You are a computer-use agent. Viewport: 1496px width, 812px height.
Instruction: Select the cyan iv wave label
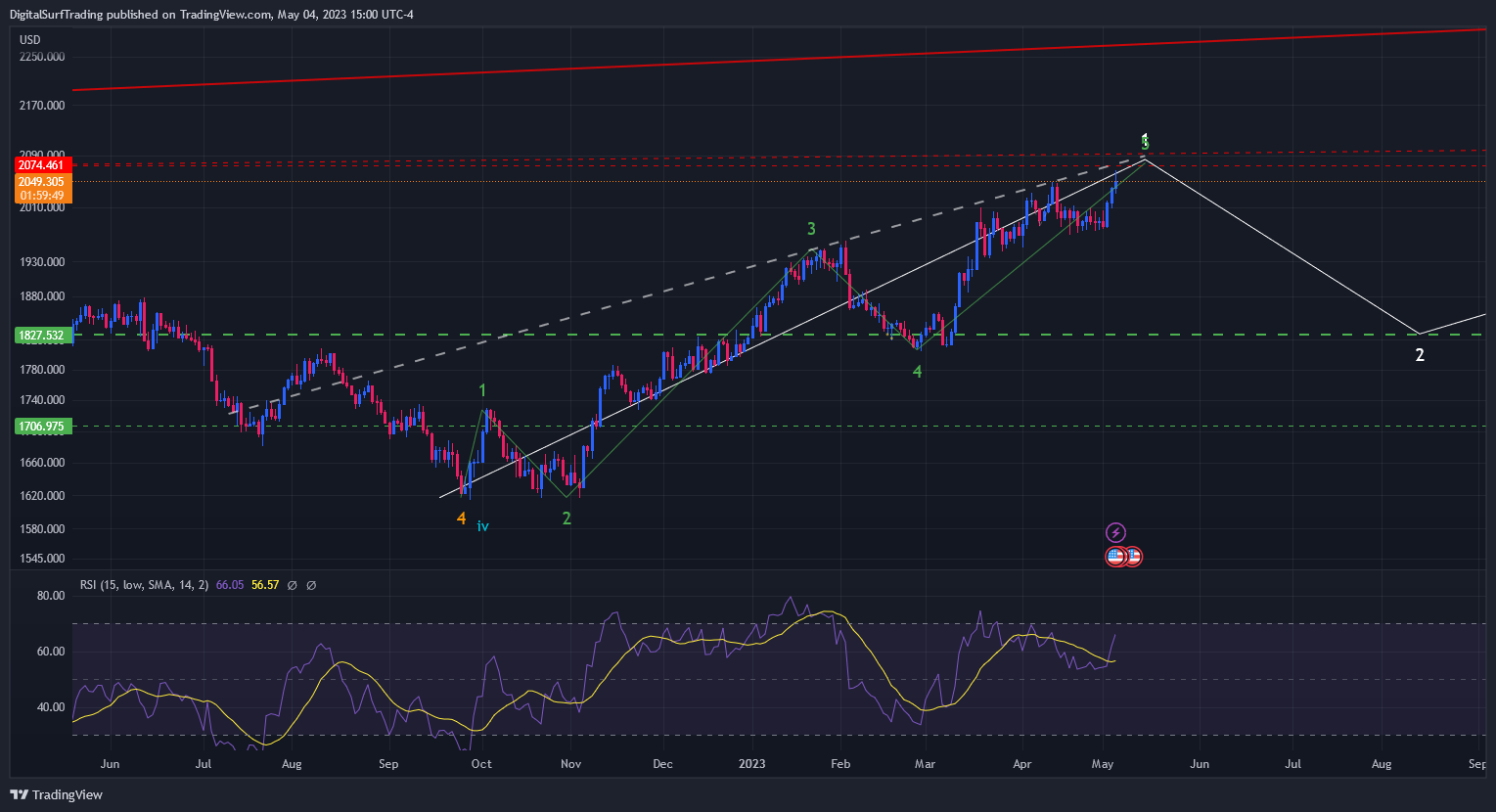pyautogui.click(x=482, y=526)
